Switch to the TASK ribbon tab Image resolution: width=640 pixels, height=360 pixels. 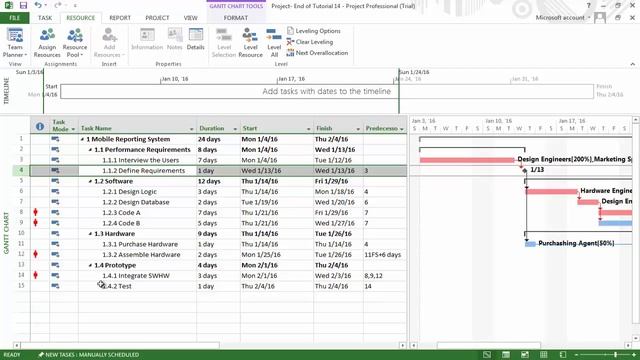tap(45, 18)
